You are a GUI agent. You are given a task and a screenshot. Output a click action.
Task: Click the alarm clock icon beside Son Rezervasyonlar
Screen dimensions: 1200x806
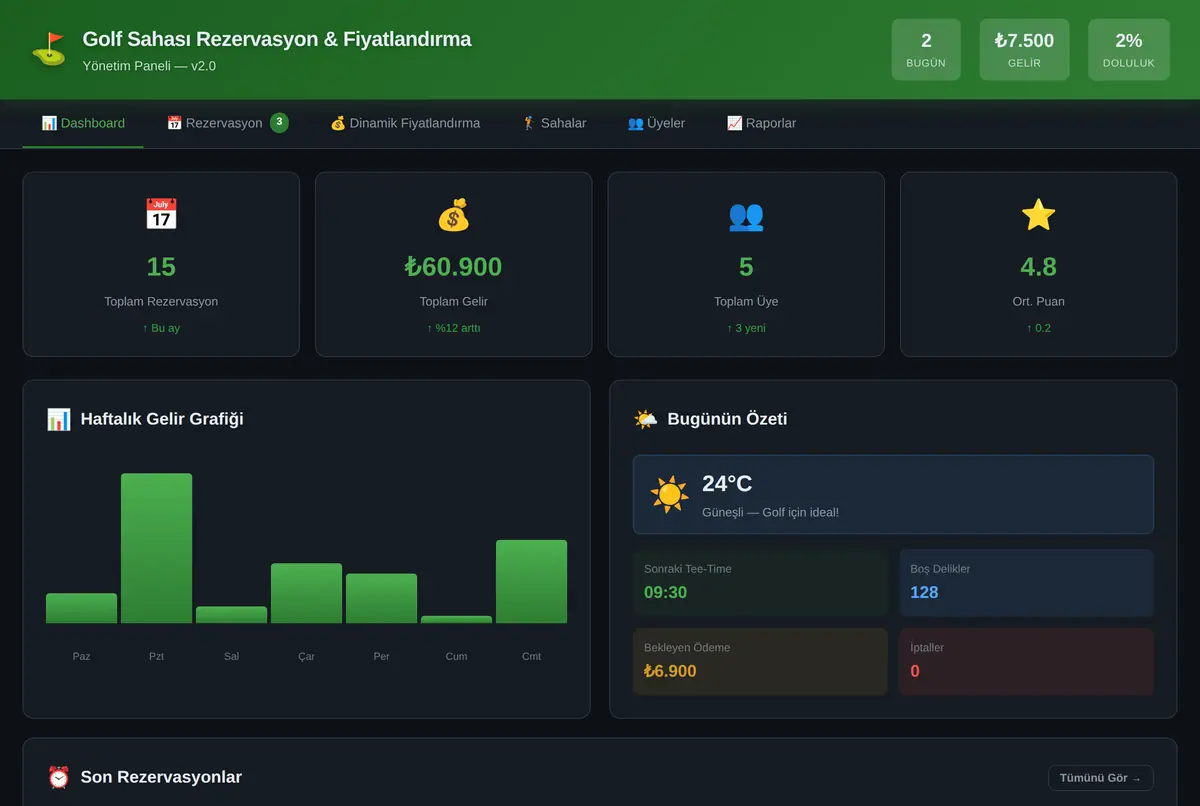point(59,777)
